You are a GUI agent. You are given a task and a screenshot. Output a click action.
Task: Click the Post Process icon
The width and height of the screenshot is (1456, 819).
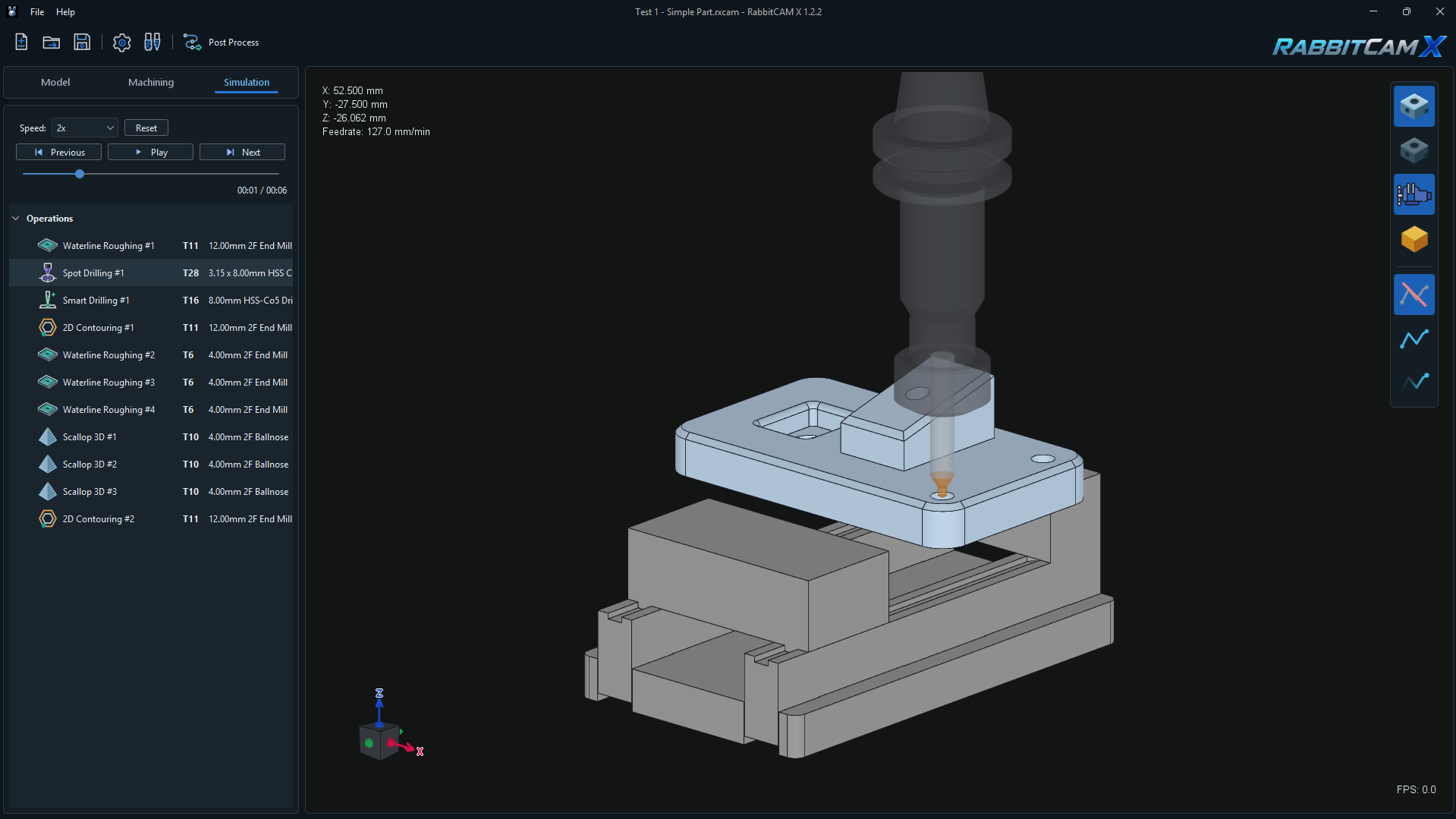pyautogui.click(x=192, y=42)
